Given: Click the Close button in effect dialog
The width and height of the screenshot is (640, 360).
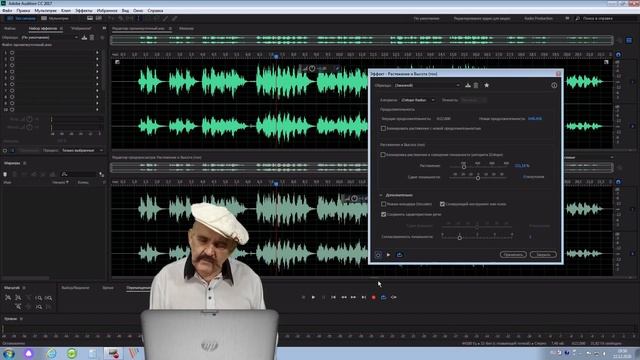Looking at the screenshot, I should [543, 255].
